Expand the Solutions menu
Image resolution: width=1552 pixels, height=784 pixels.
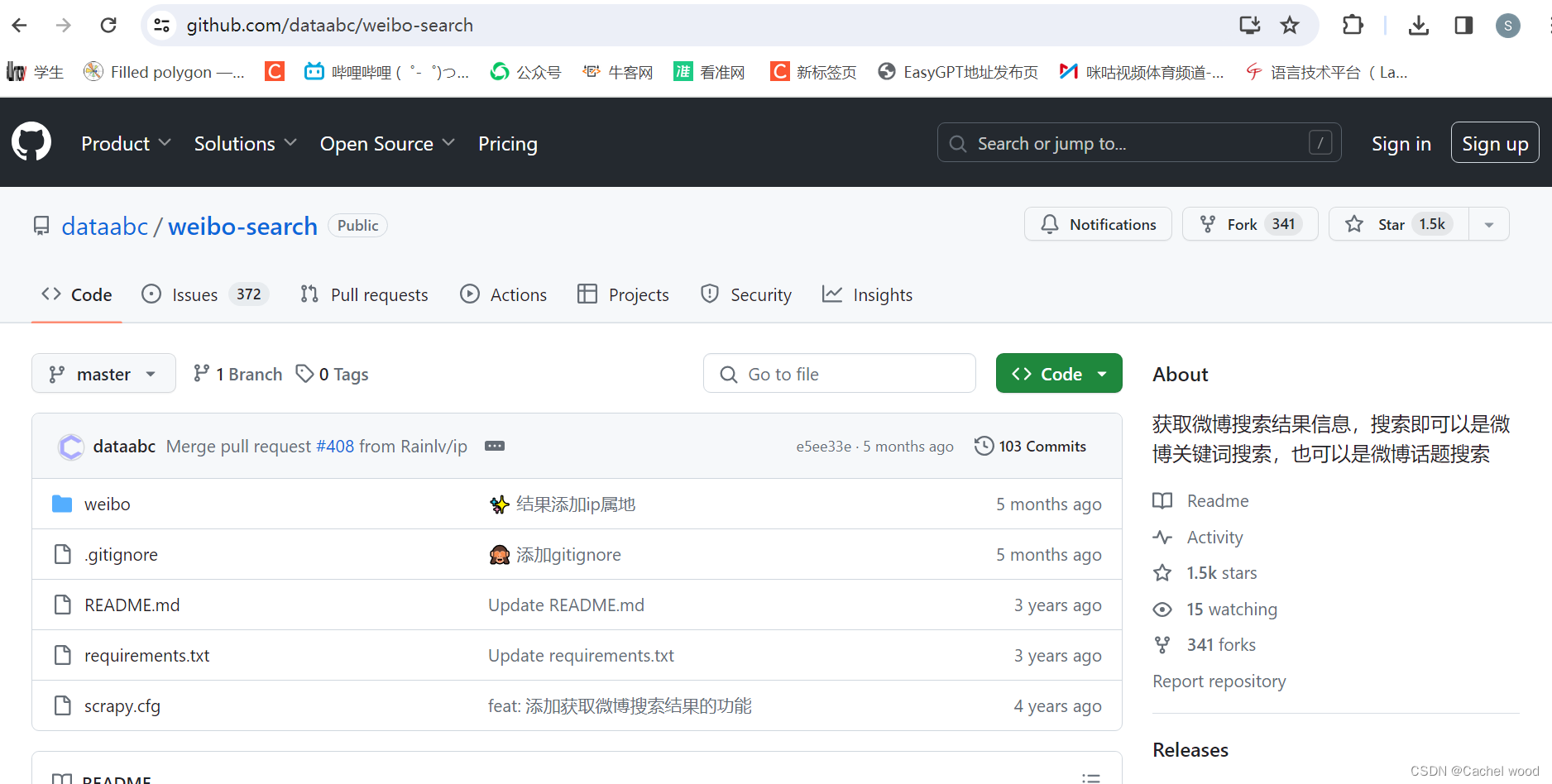coord(246,143)
